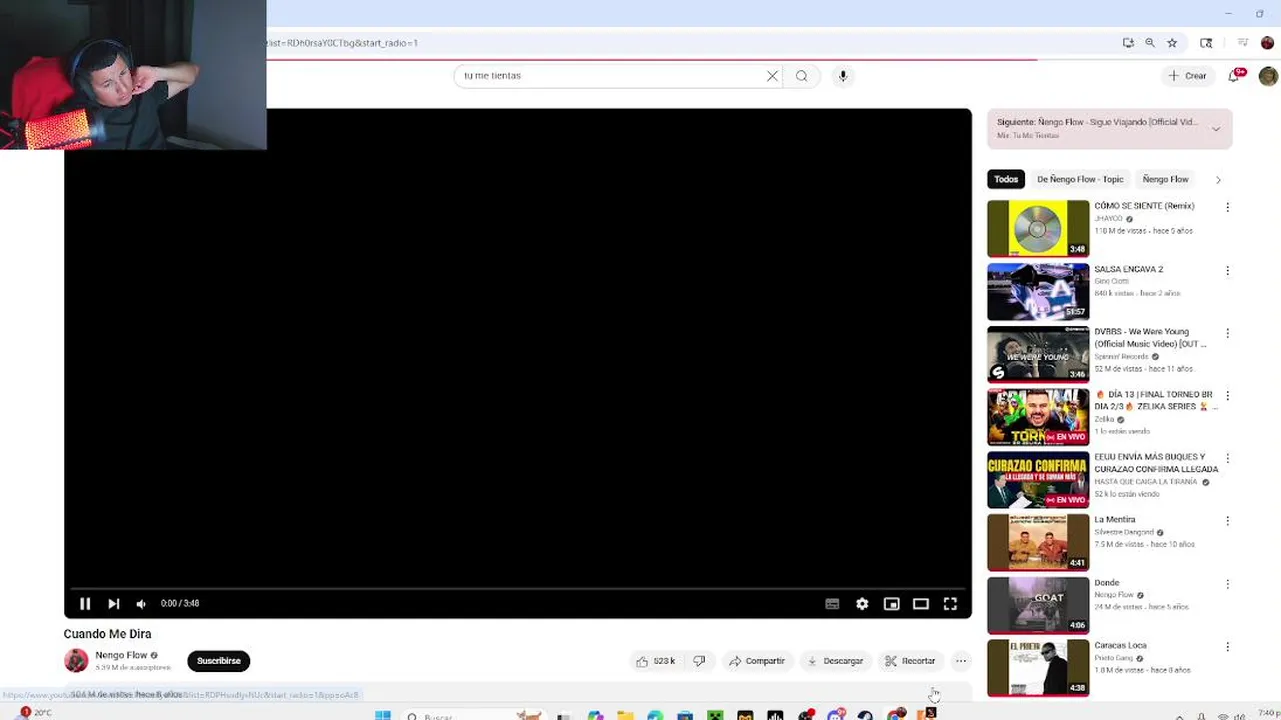1281x720 pixels.
Task: Select the Ñengo Flow filter chip
Action: click(1165, 179)
